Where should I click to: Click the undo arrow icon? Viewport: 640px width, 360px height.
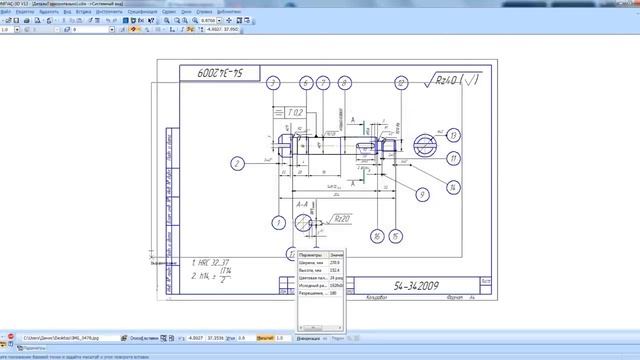(108, 20)
